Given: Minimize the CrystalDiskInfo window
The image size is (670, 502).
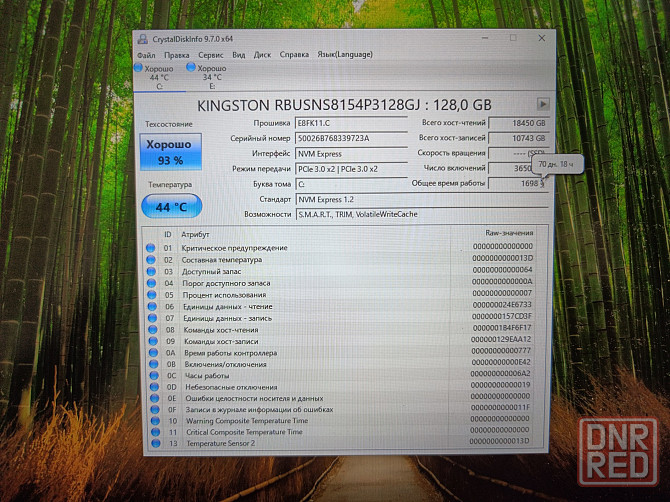Looking at the screenshot, I should [x=485, y=38].
